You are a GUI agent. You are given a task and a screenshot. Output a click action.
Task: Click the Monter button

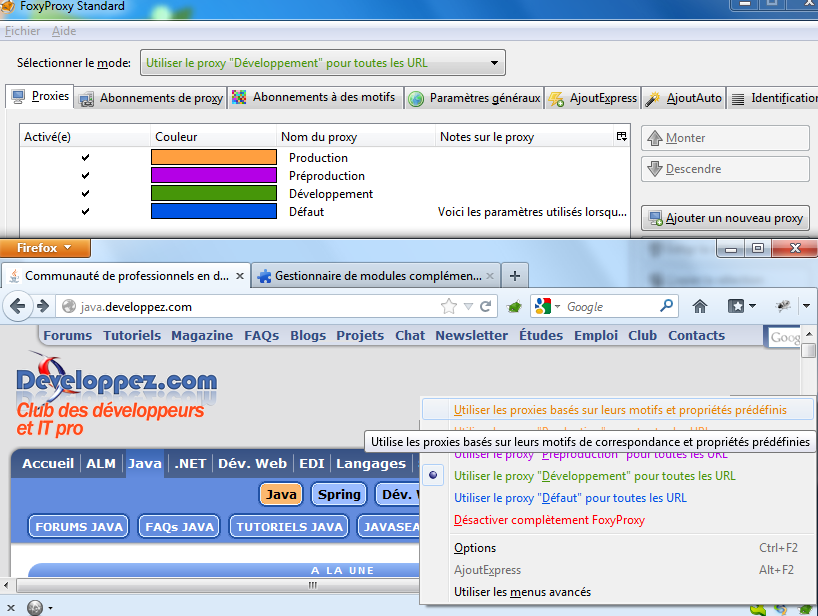pyautogui.click(x=725, y=138)
